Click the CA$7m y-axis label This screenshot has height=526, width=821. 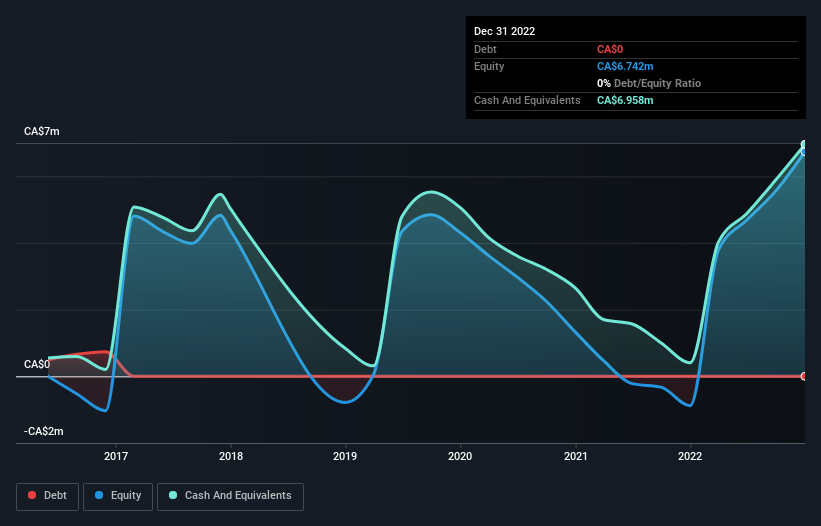42,131
